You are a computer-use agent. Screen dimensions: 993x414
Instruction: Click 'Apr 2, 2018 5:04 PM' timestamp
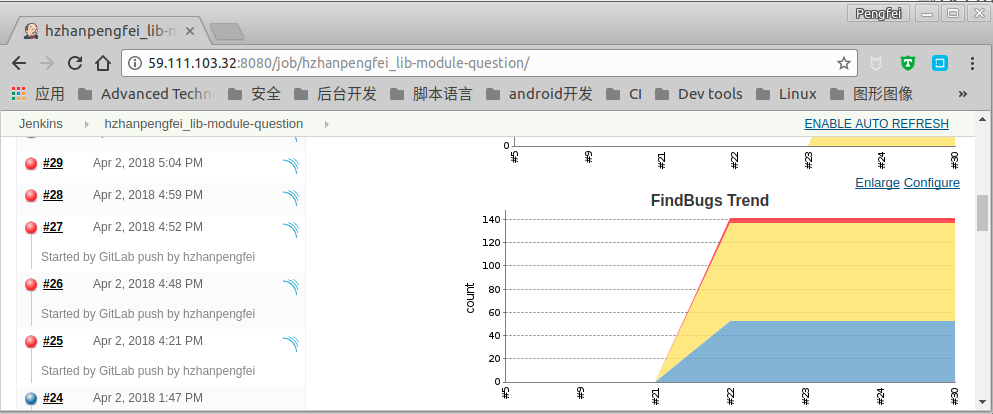(x=148, y=163)
